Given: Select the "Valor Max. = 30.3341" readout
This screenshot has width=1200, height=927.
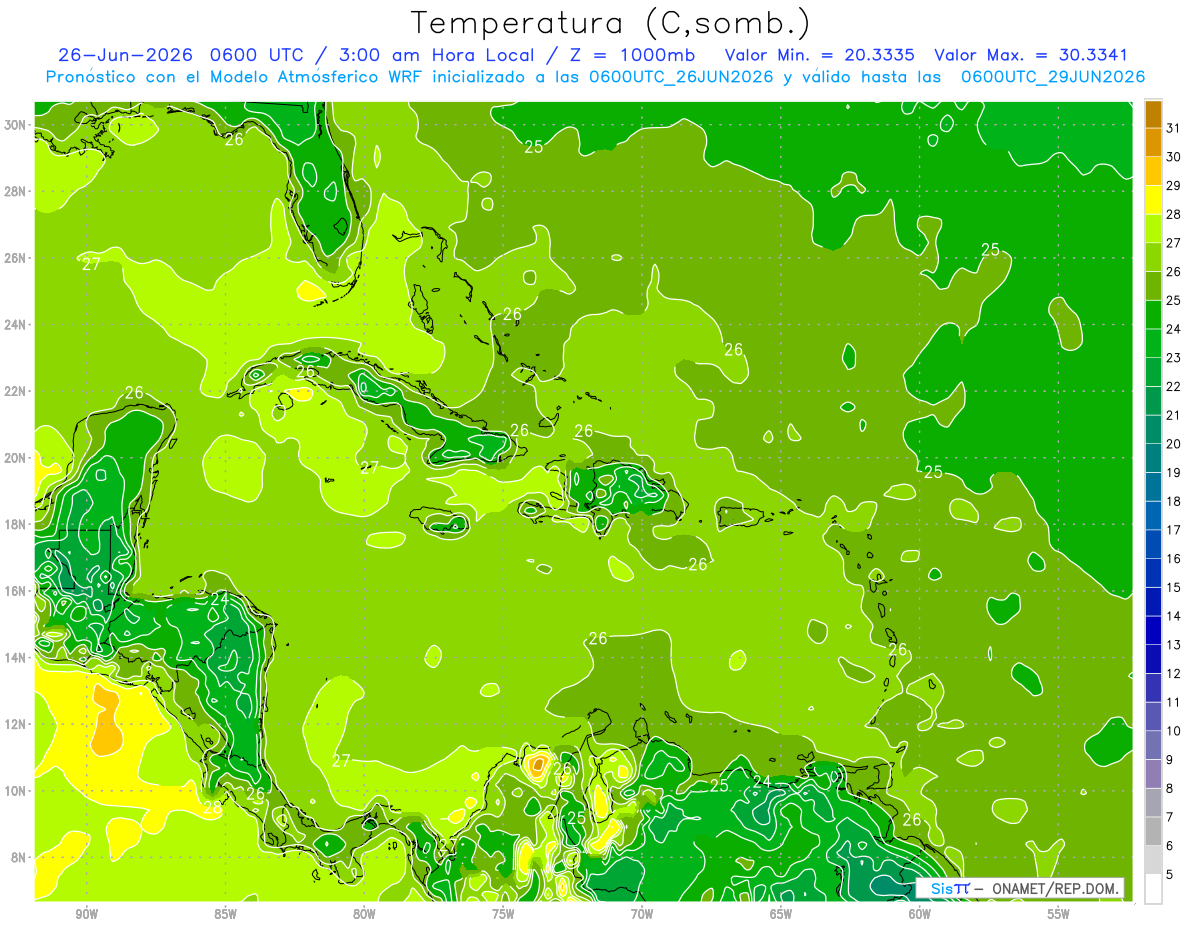Looking at the screenshot, I should (1031, 55).
